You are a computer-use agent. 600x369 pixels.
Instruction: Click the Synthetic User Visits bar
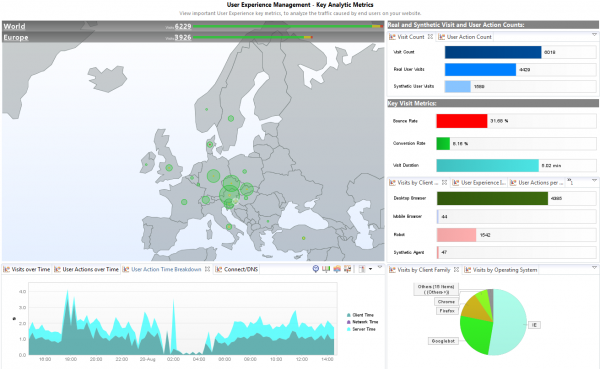(458, 86)
